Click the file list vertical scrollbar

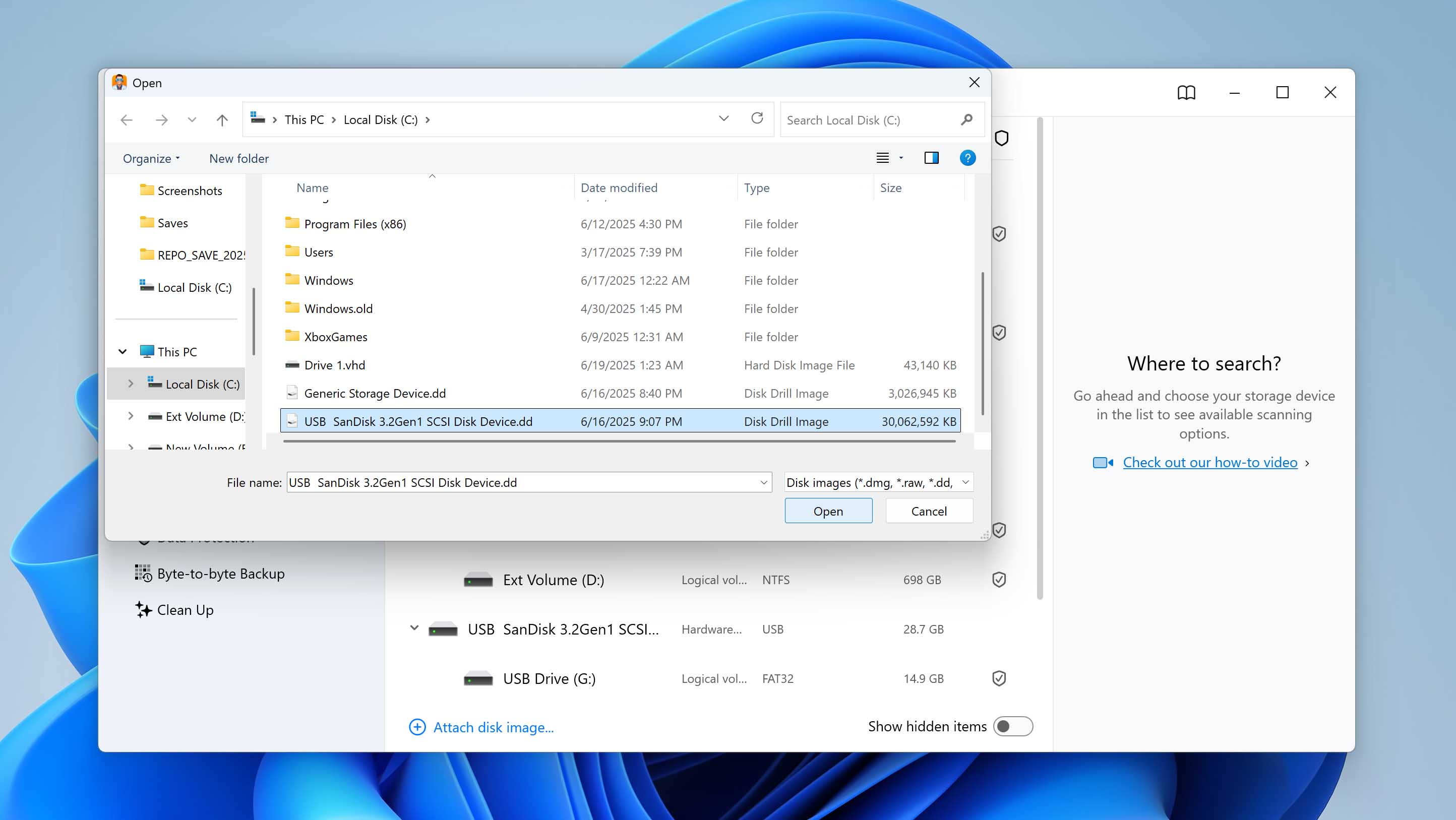point(983,344)
